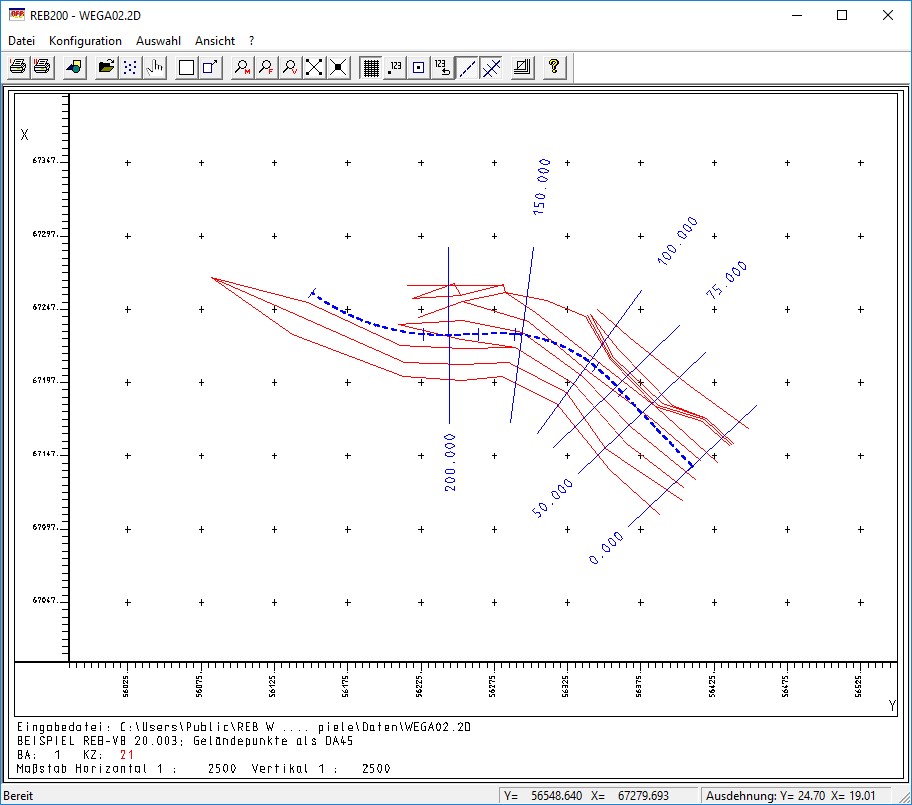Toggle the grid display icon
Image resolution: width=912 pixels, height=805 pixels.
371,67
